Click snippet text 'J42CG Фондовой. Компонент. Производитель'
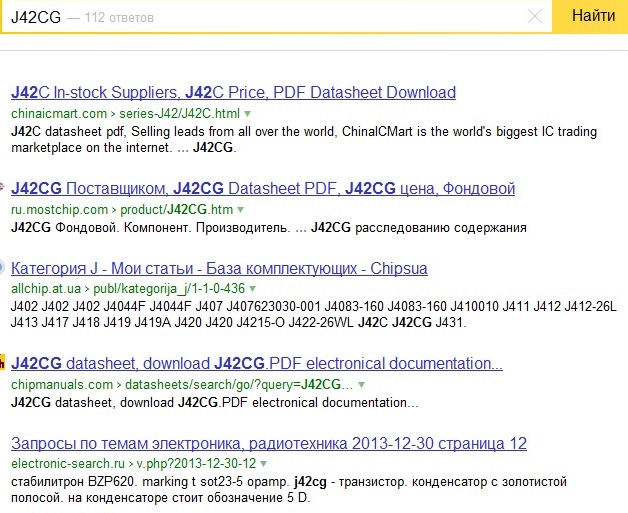The image size is (628, 513). tap(149, 227)
